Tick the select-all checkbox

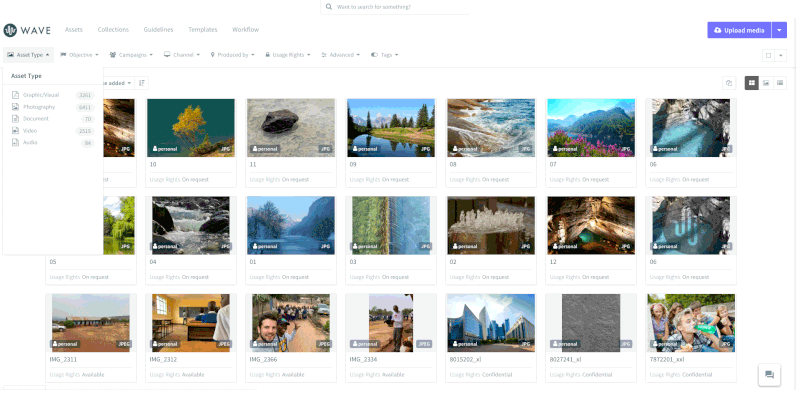point(768,55)
